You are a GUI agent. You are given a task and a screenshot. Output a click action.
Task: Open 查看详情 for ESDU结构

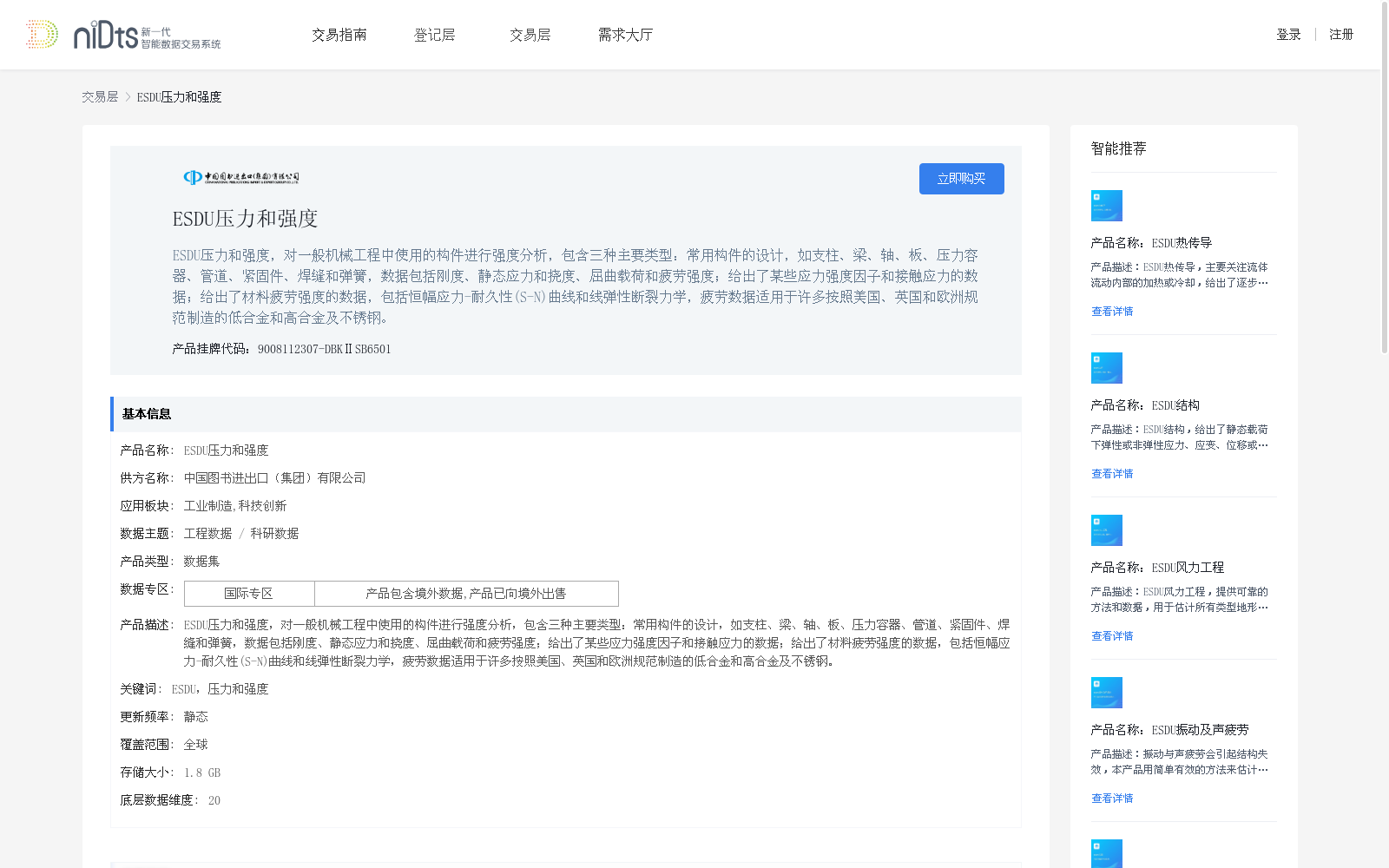[1112, 474]
